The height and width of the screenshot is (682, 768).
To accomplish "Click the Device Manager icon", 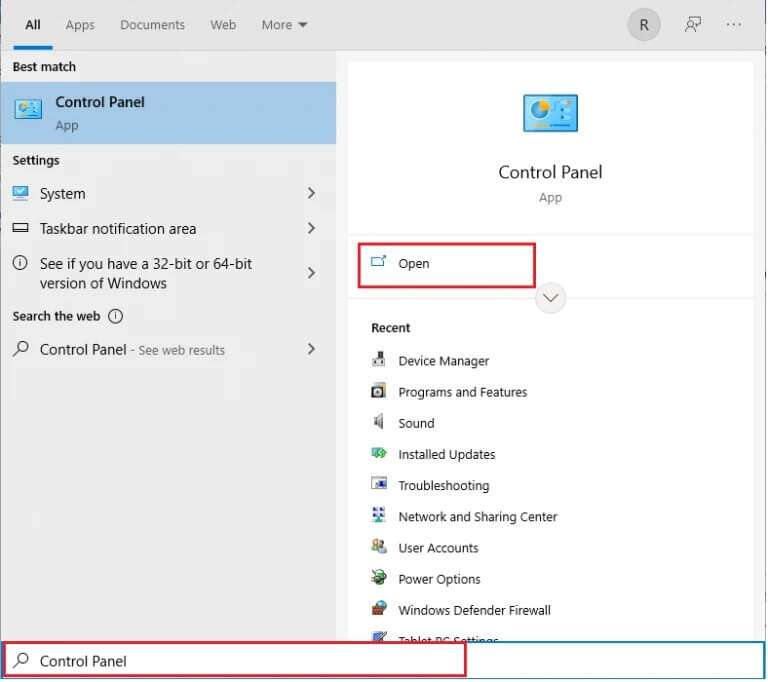I will pos(379,360).
